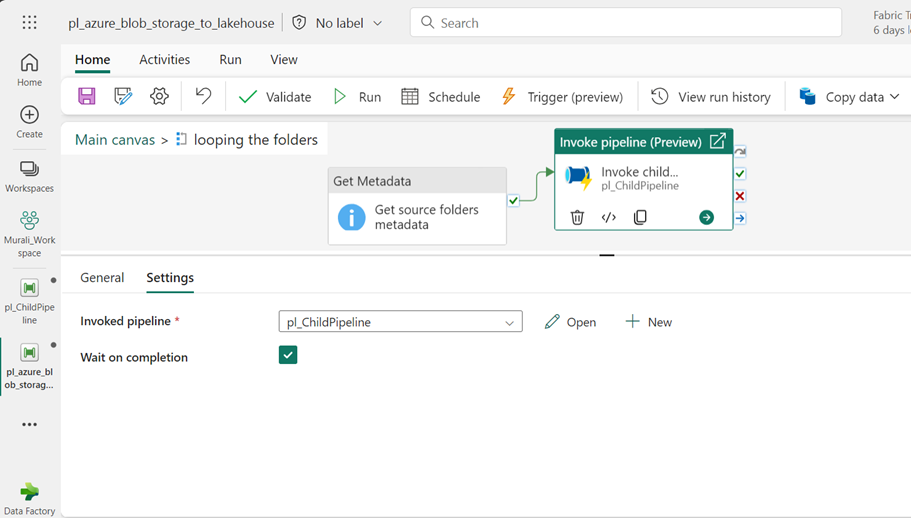
Task: Select the General tab in properties
Action: [102, 278]
